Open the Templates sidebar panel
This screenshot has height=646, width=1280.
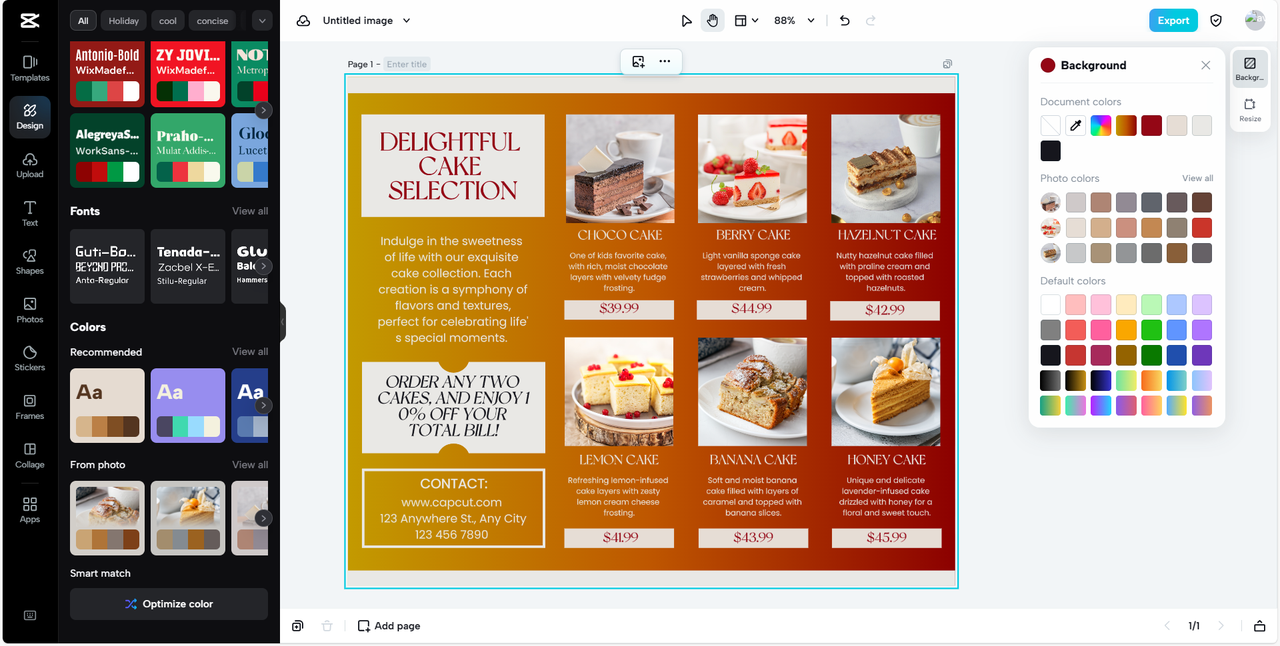click(x=30, y=68)
